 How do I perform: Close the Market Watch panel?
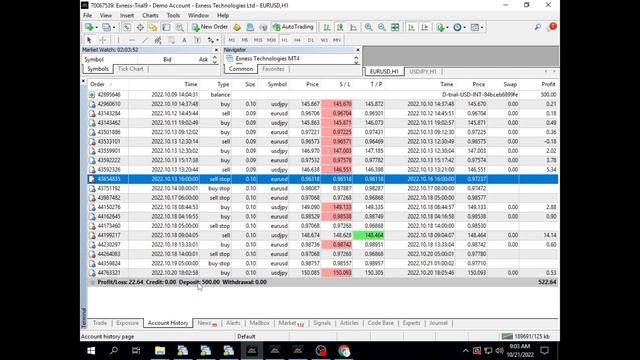(216, 50)
